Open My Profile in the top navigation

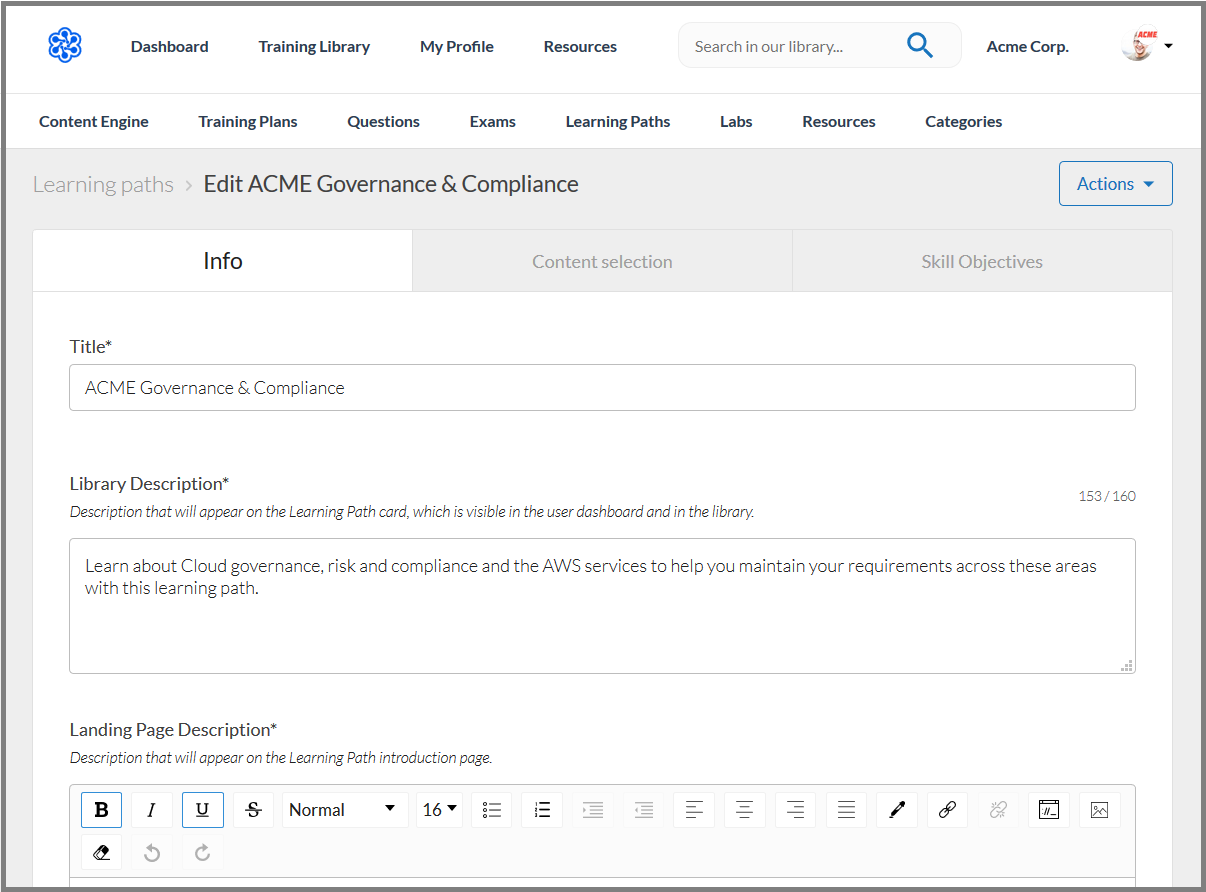(457, 46)
